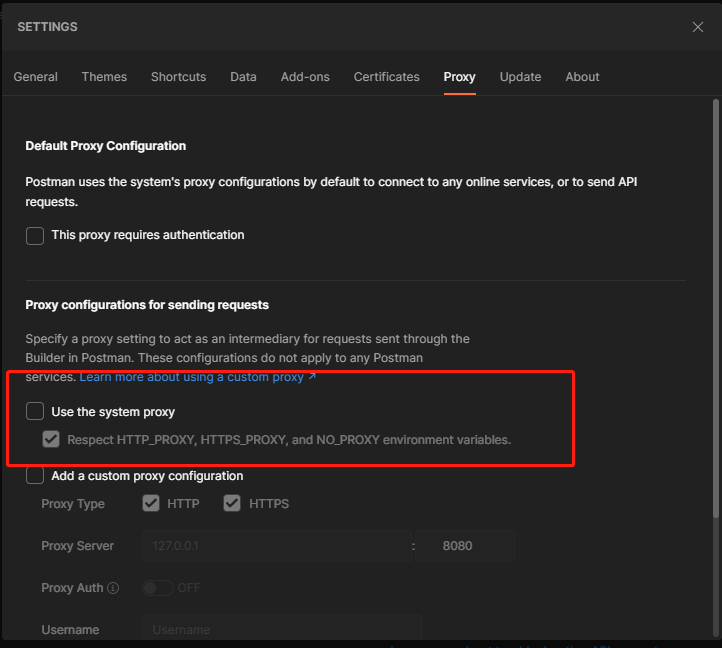Click 'Proxy configurations for sending requests' heading

pos(147,305)
